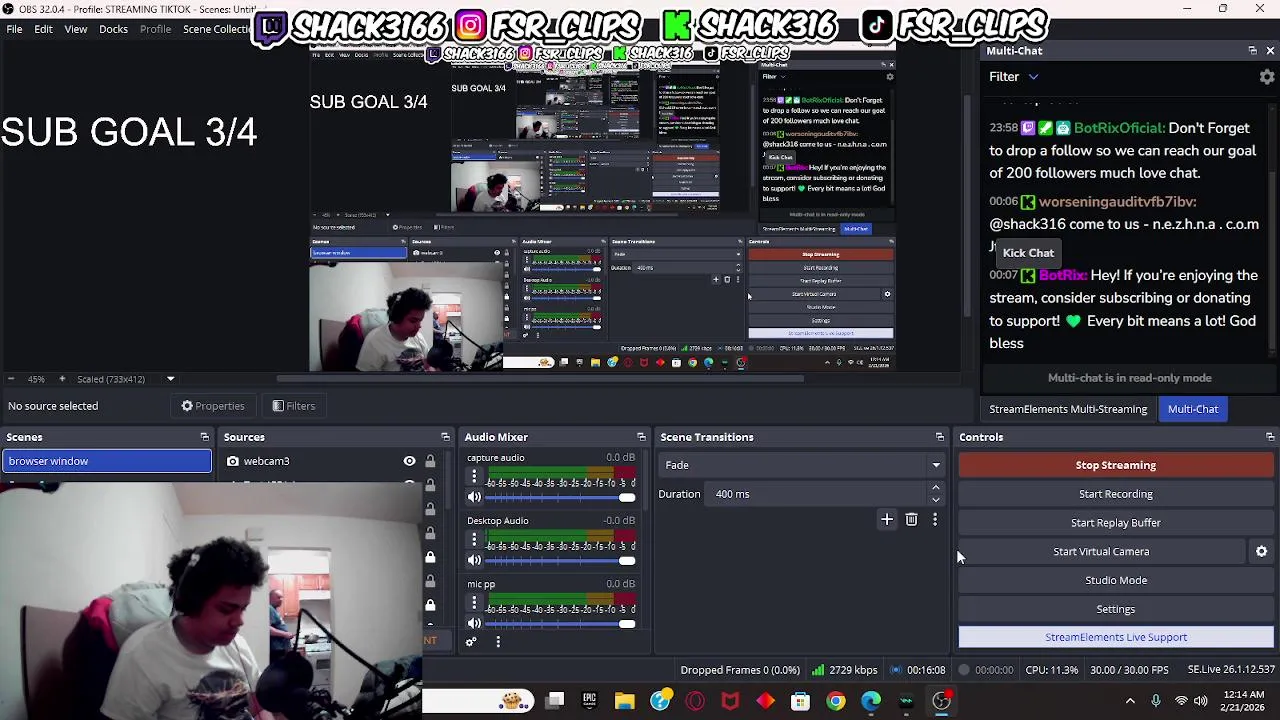
Task: Adjust Desktop Audio volume slider
Action: coord(560,560)
